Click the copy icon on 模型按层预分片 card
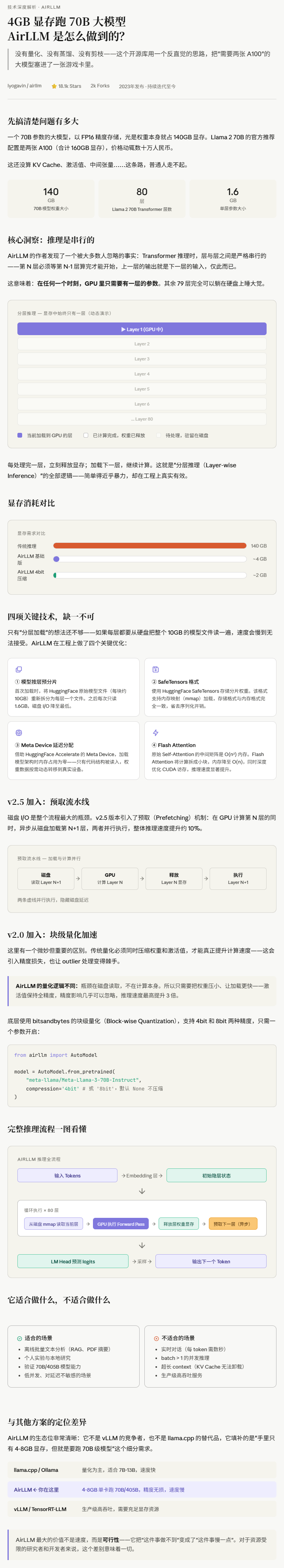Image resolution: width=284 pixels, height=1568 pixels. click(18, 669)
